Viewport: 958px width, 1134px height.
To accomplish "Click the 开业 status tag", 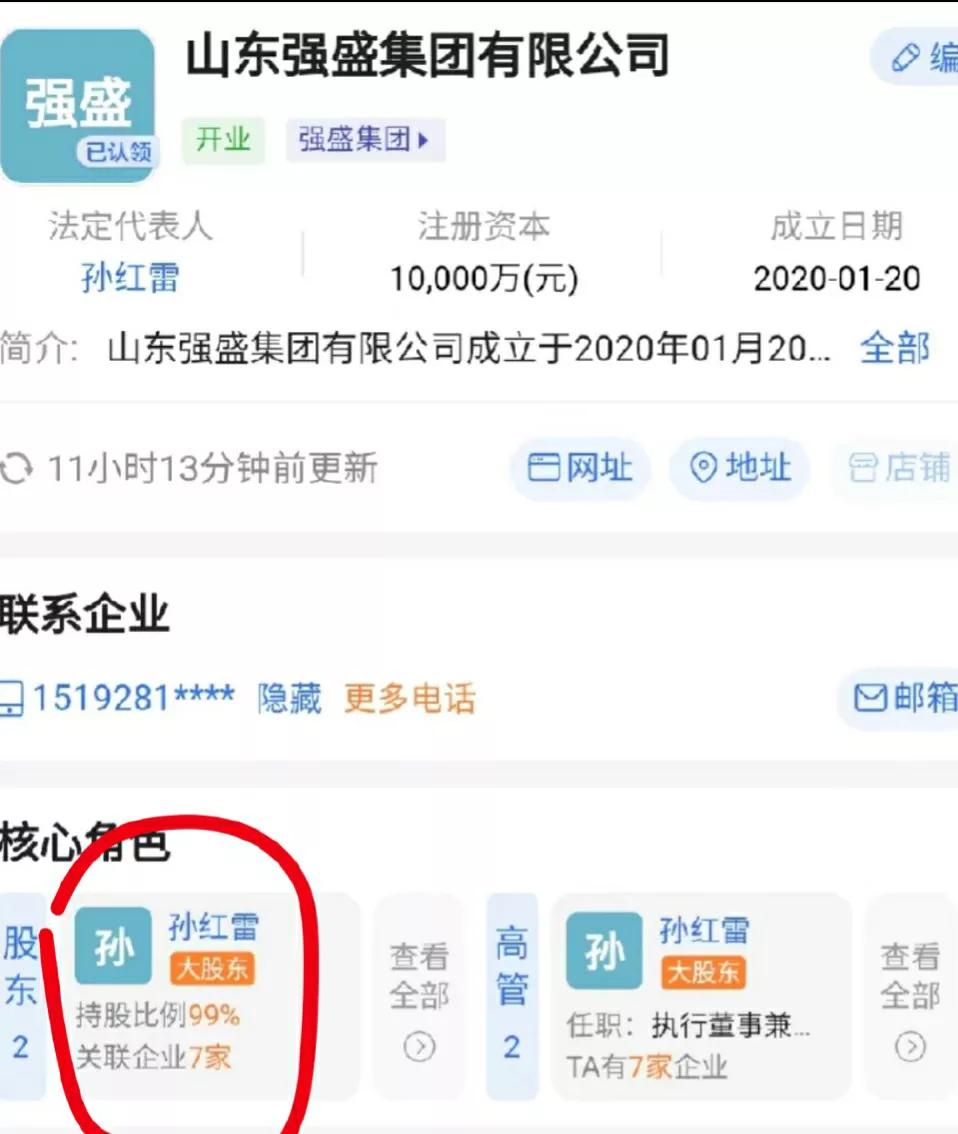I will pos(223,140).
